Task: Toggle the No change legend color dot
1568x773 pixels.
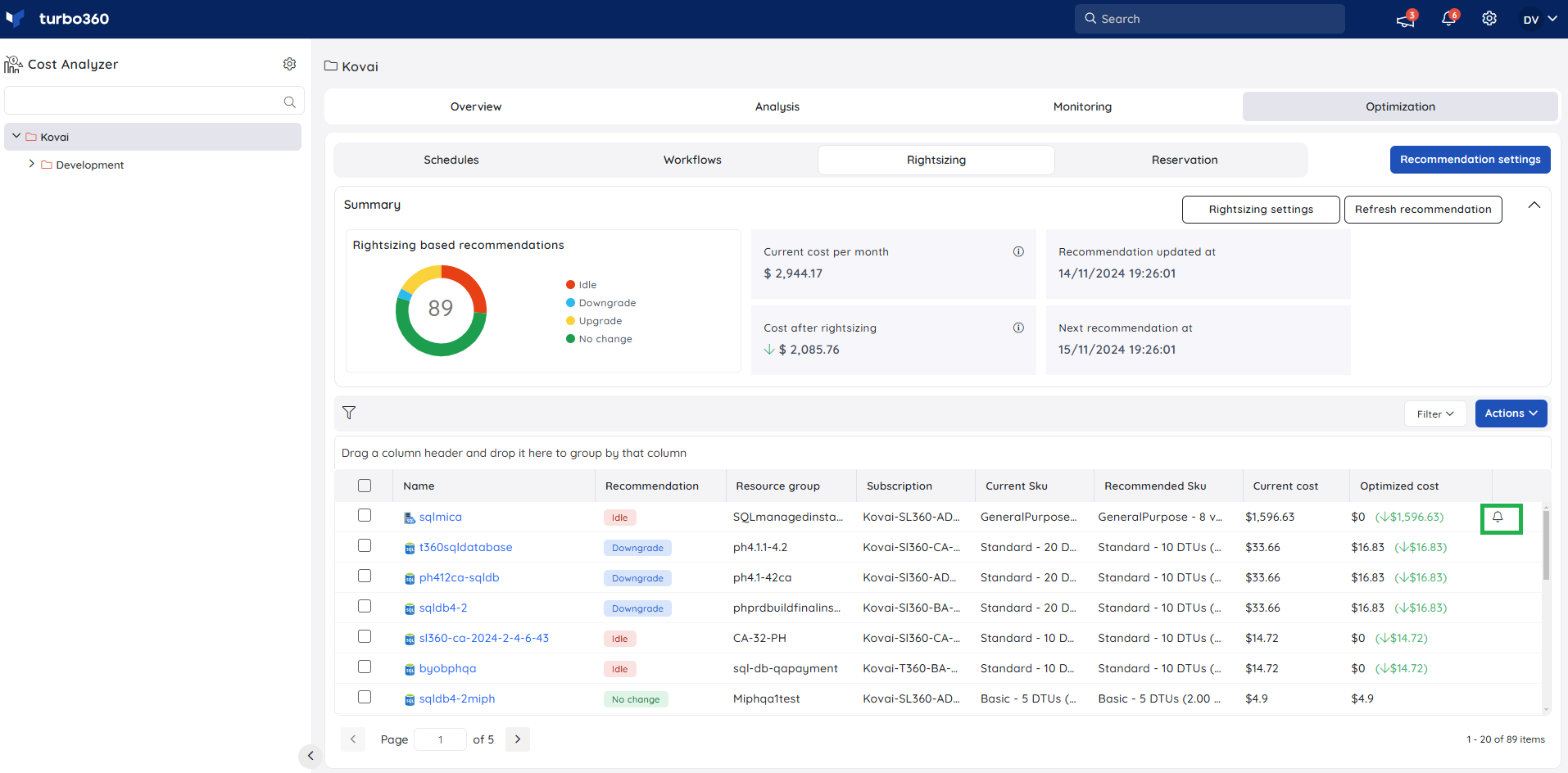Action: [x=570, y=339]
